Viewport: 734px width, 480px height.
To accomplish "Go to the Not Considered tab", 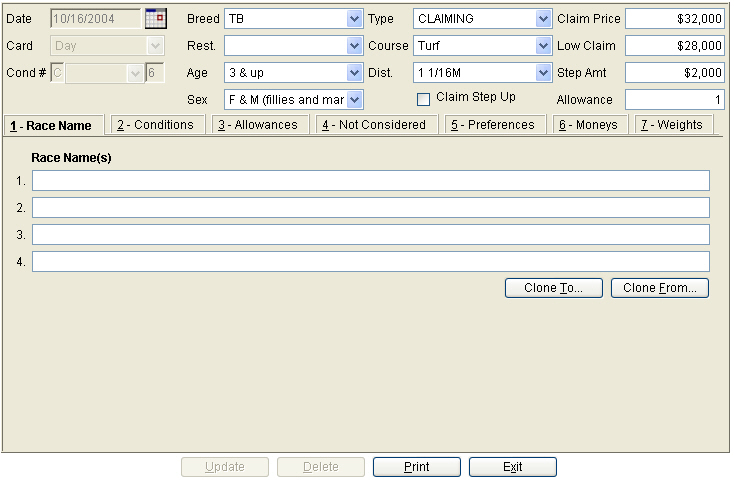I will click(x=374, y=125).
